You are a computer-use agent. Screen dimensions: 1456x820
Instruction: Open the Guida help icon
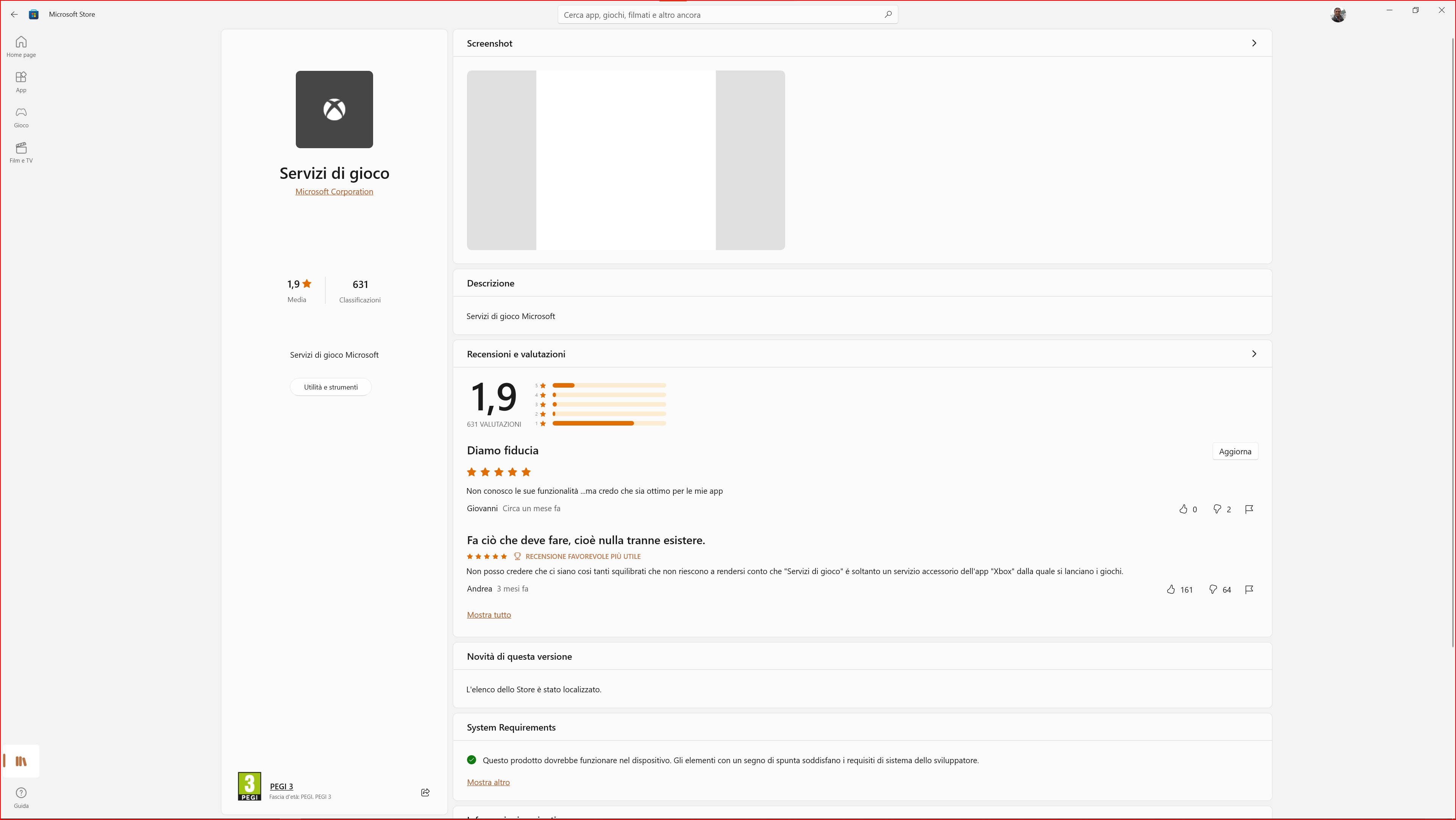[21, 797]
